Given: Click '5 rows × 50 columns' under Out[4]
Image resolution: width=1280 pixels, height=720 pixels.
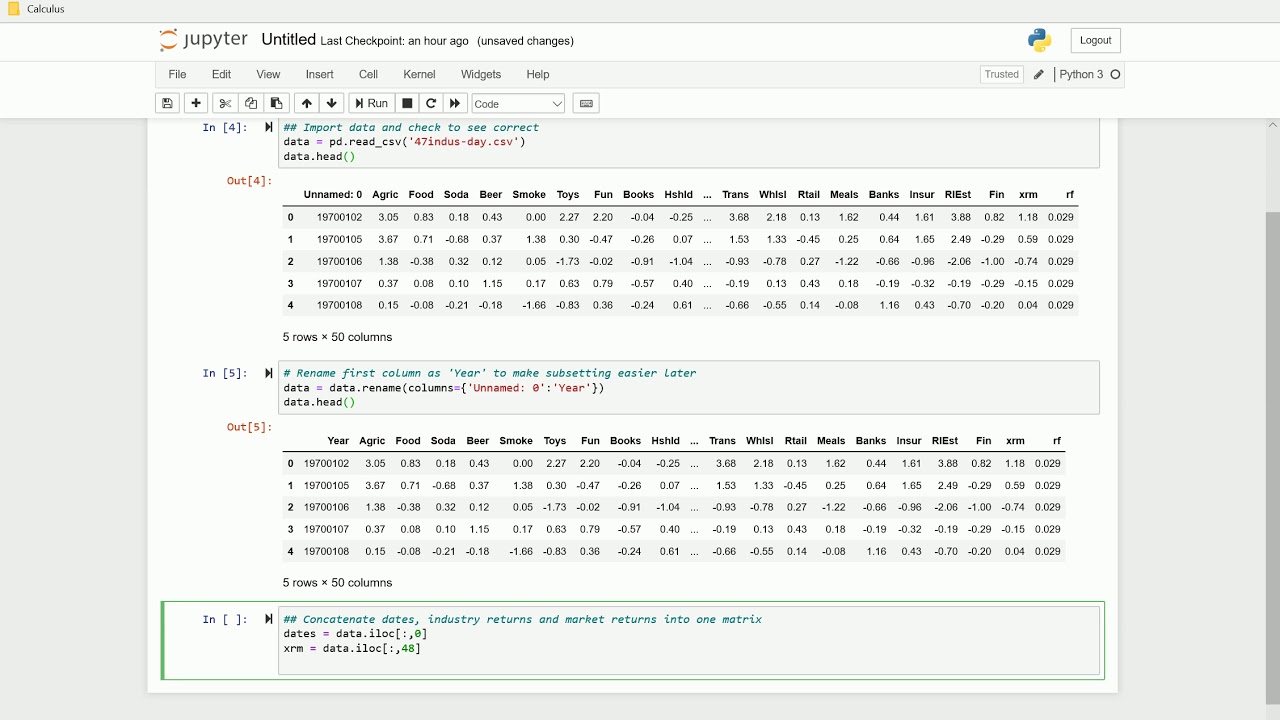Looking at the screenshot, I should (x=338, y=337).
